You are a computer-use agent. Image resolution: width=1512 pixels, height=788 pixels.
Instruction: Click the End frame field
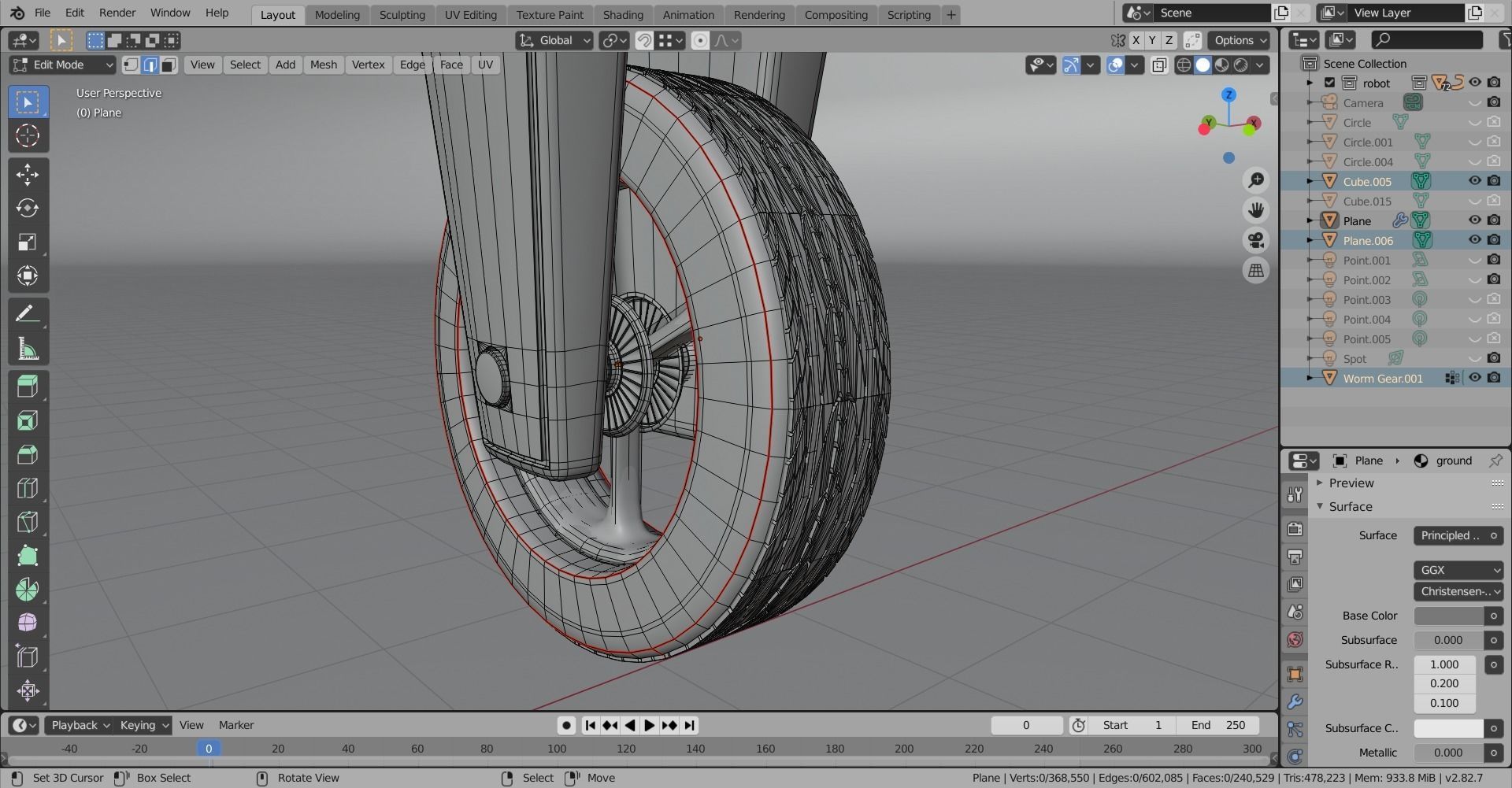[1217, 725]
